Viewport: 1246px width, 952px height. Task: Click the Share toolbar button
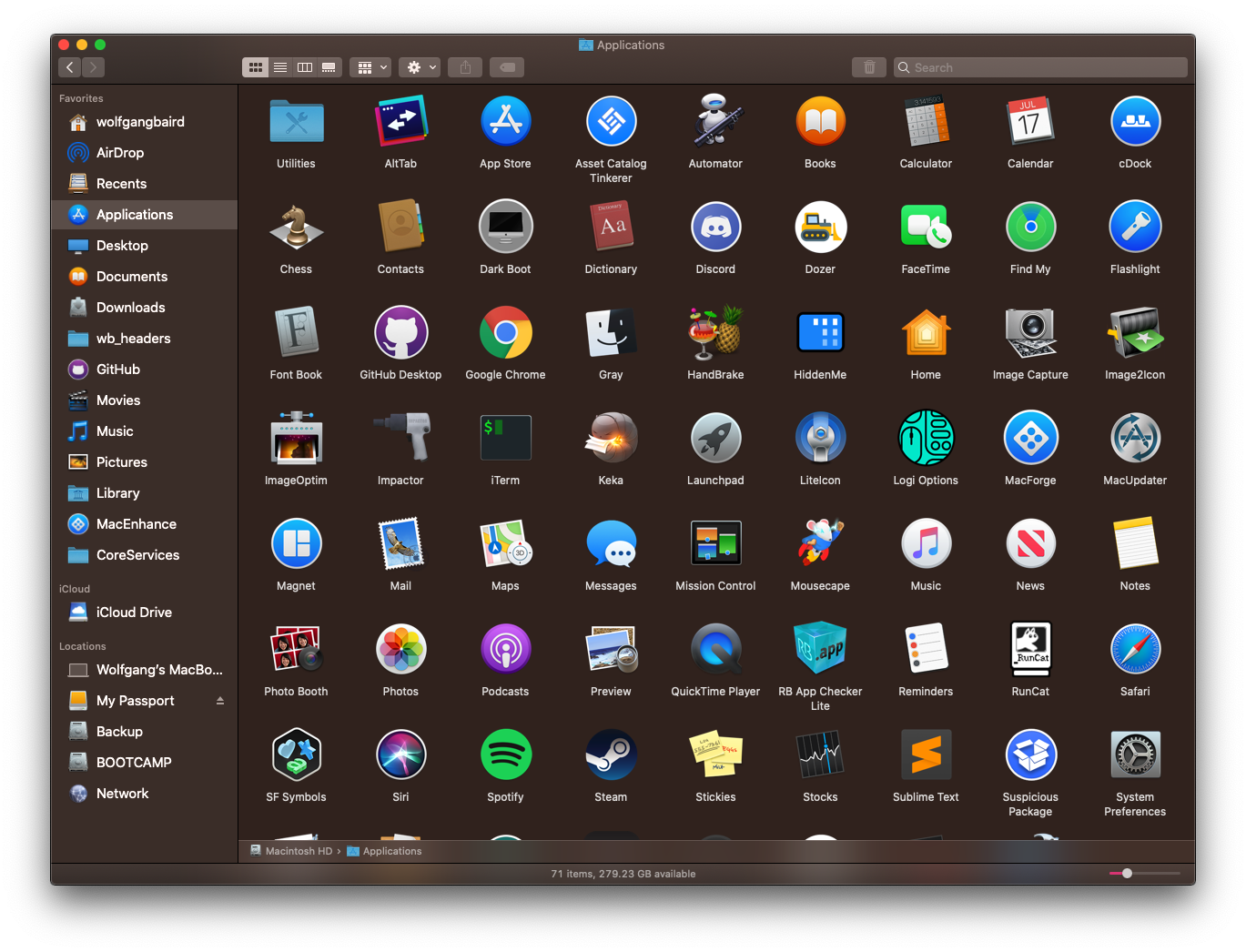coord(466,67)
